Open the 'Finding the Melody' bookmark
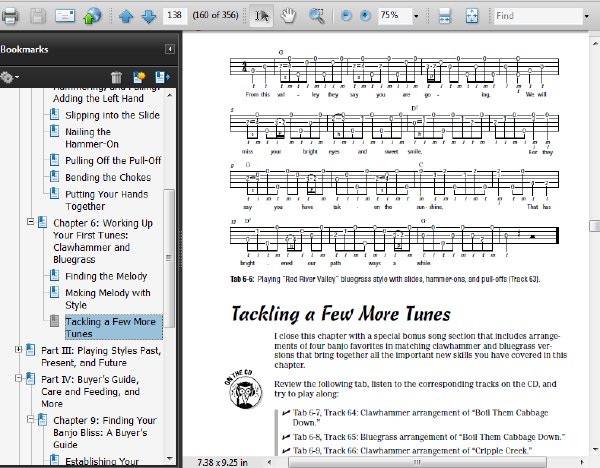The width and height of the screenshot is (600, 468). click(106, 276)
